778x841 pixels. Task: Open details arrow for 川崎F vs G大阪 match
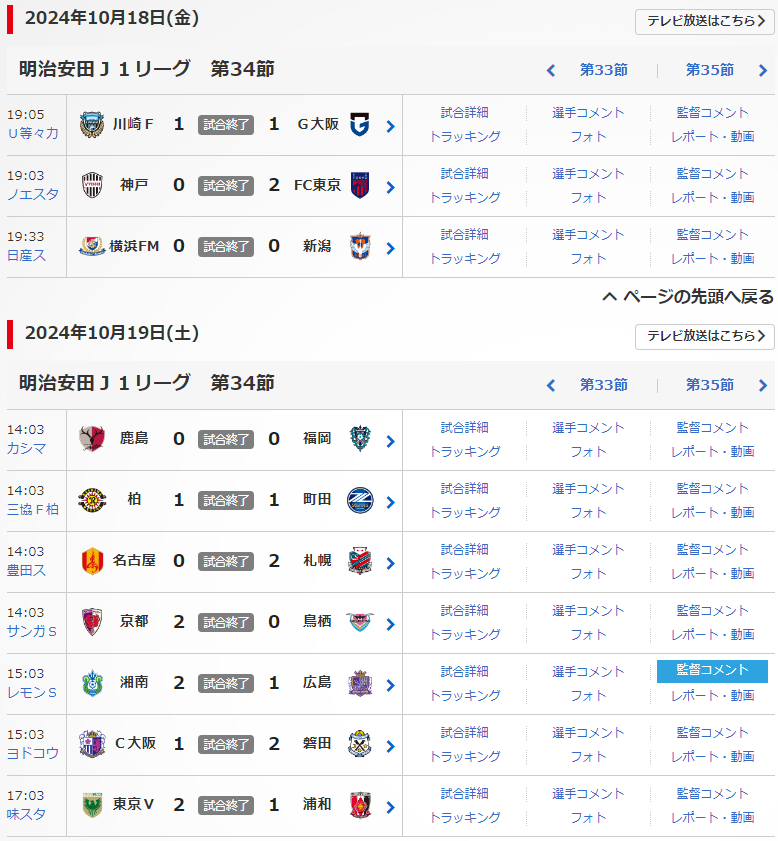click(x=390, y=126)
